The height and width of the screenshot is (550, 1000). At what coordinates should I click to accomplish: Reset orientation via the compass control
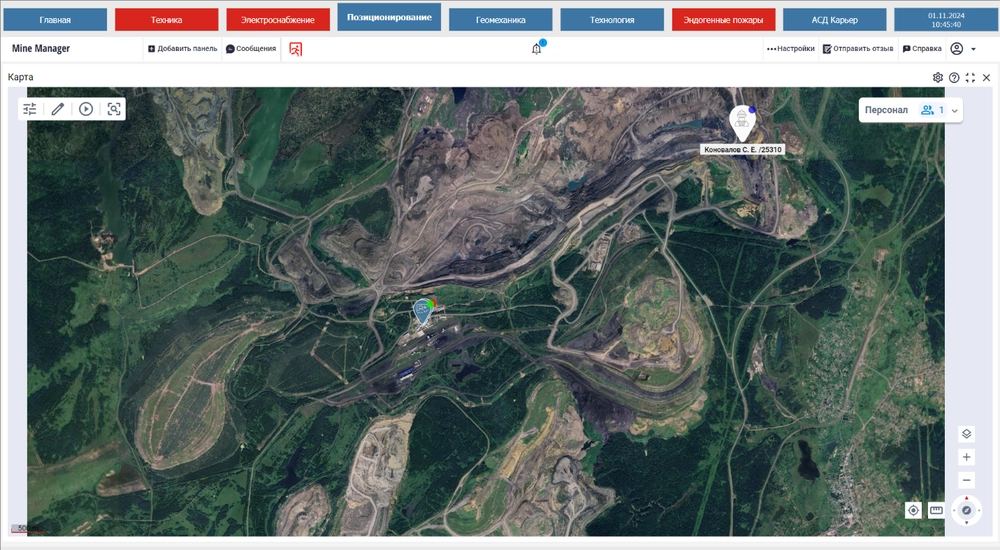966,510
